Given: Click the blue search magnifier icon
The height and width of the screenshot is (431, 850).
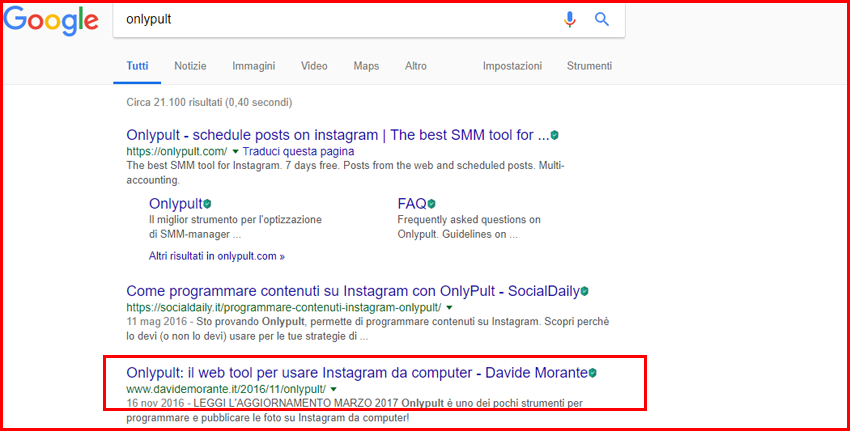Looking at the screenshot, I should point(602,20).
